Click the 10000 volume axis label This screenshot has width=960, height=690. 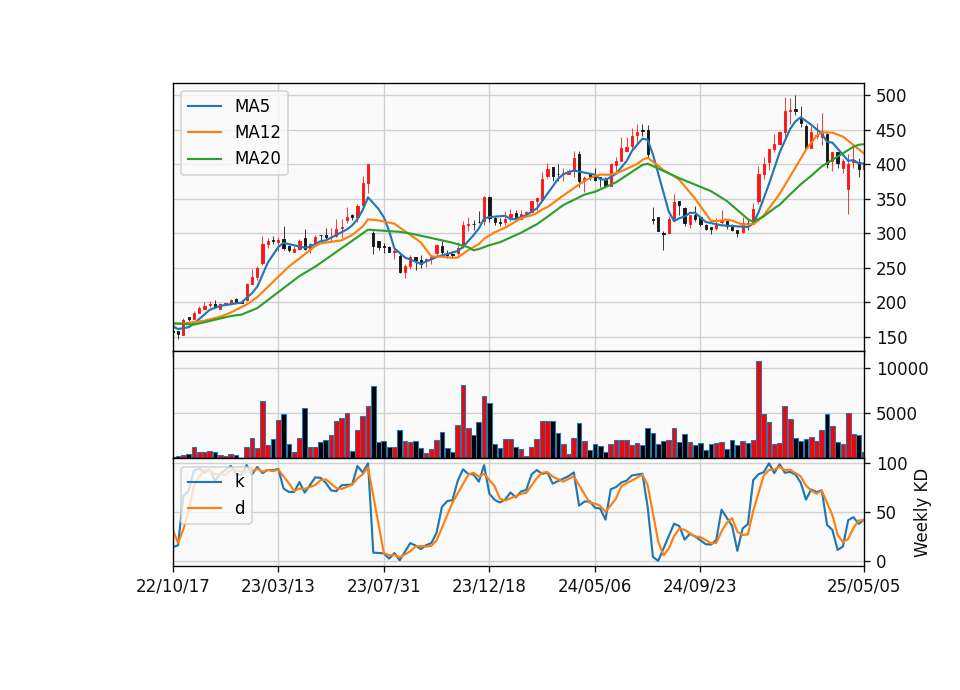point(902,369)
